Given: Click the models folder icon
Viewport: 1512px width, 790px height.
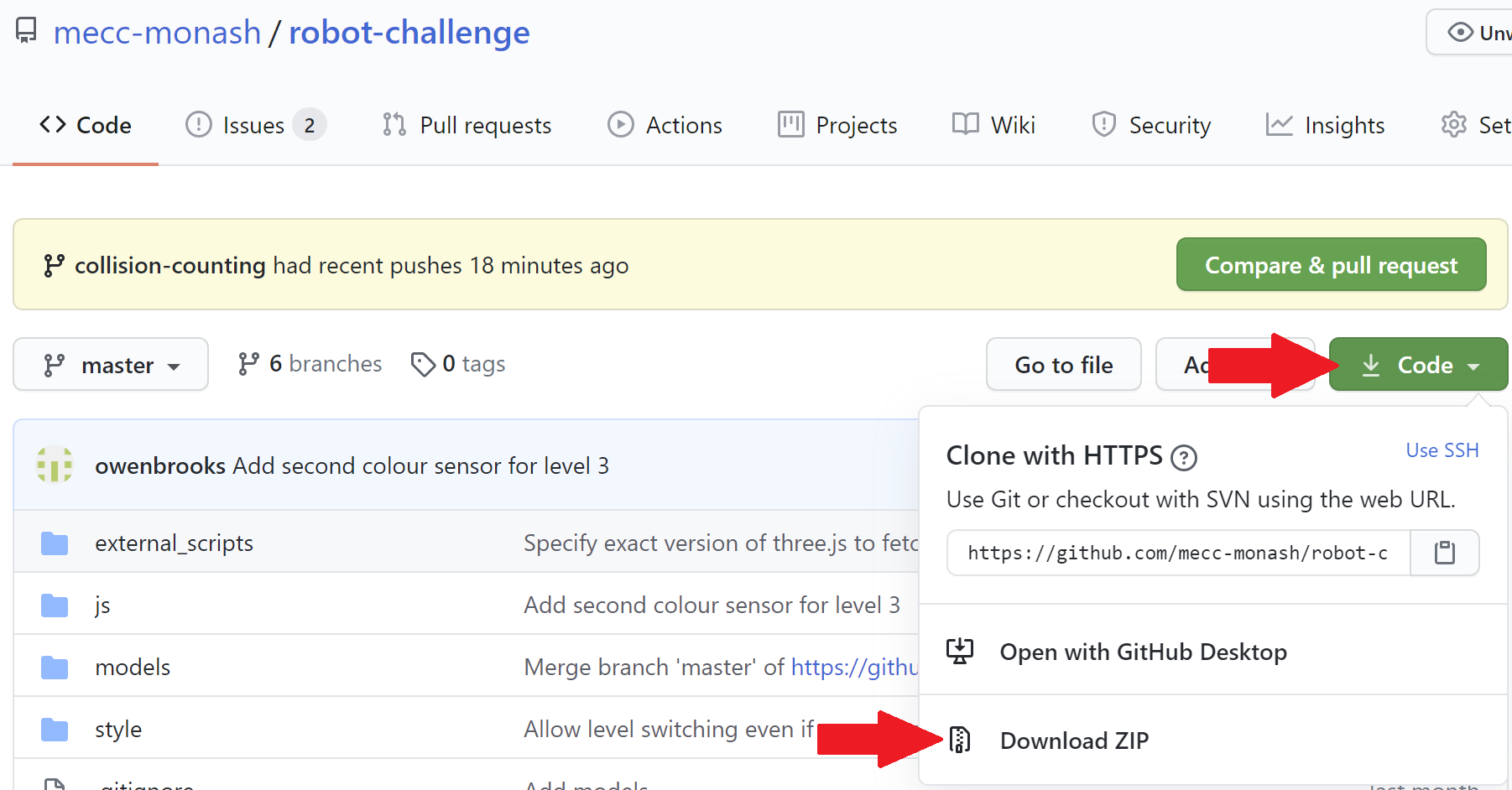Looking at the screenshot, I should pos(55,668).
